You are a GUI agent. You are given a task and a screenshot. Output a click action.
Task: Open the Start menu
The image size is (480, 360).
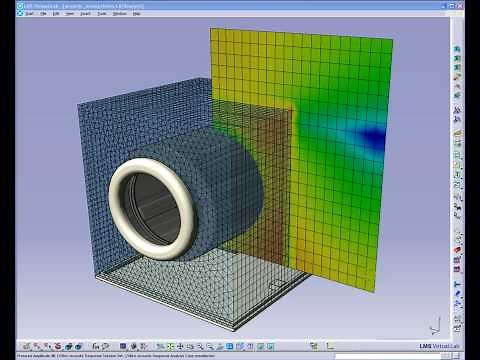[x=29, y=14]
